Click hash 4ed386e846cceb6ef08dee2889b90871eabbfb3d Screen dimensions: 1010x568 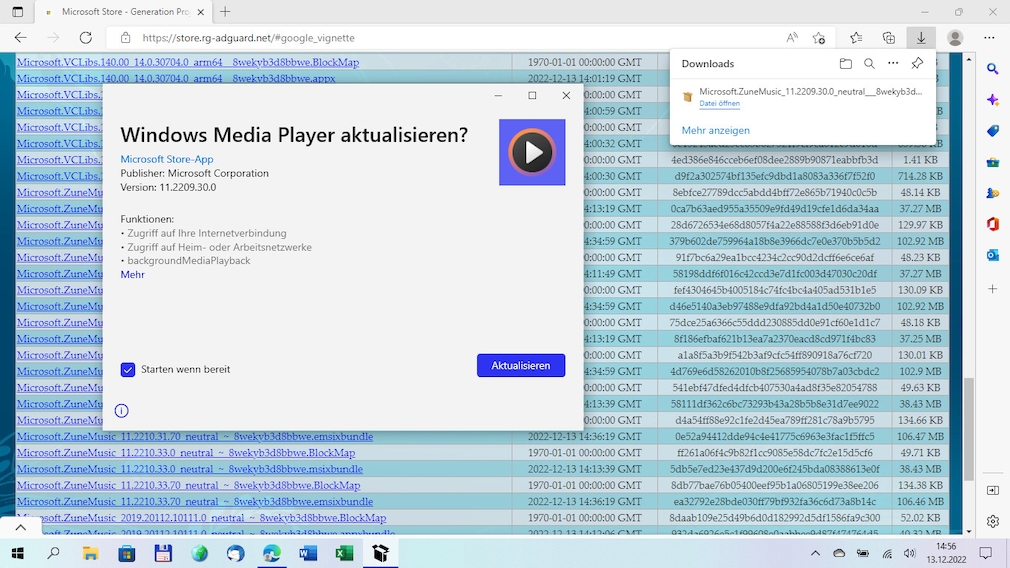[774, 160]
